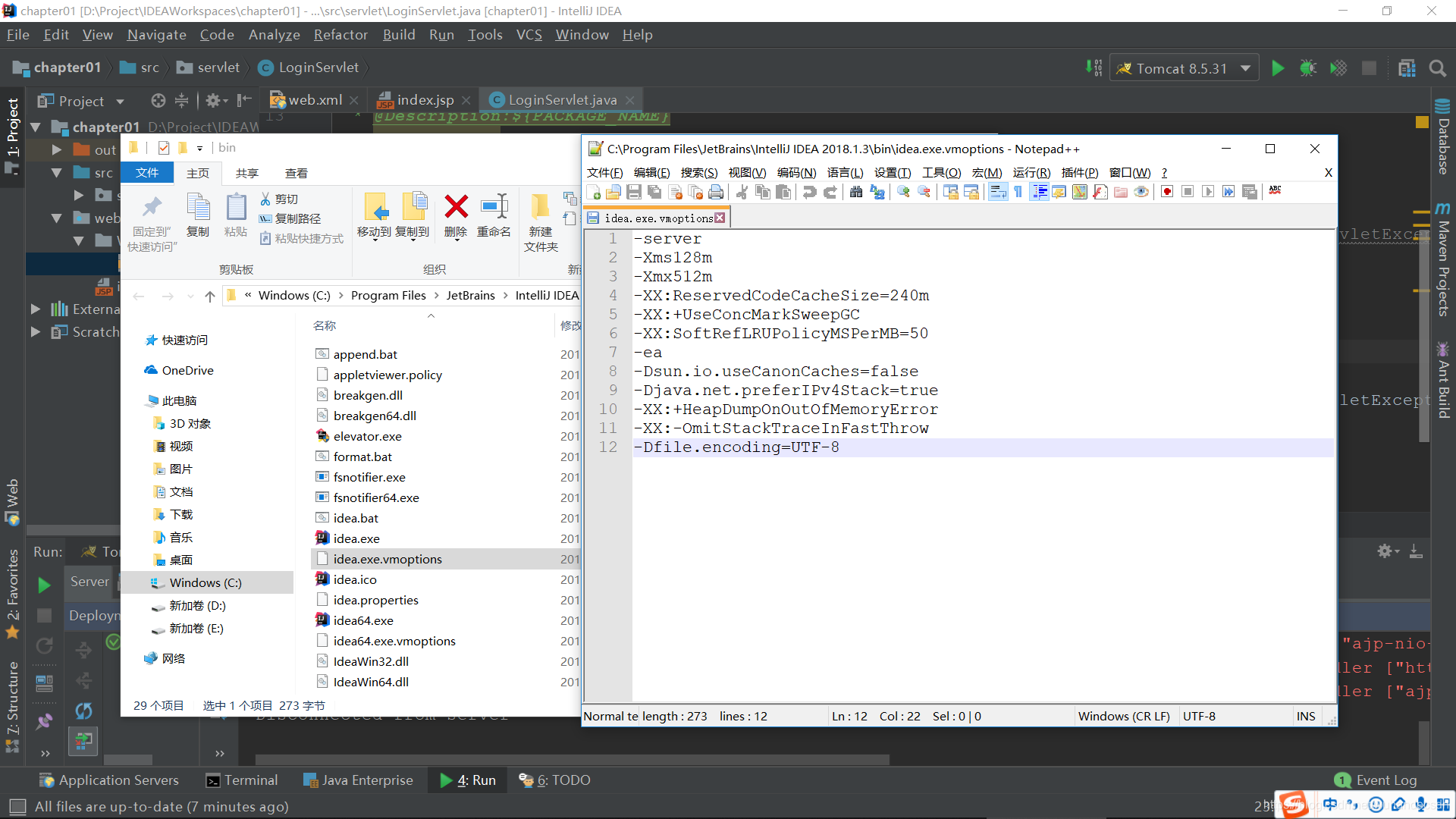Open the Navigate menu in IntelliJ

(x=156, y=35)
